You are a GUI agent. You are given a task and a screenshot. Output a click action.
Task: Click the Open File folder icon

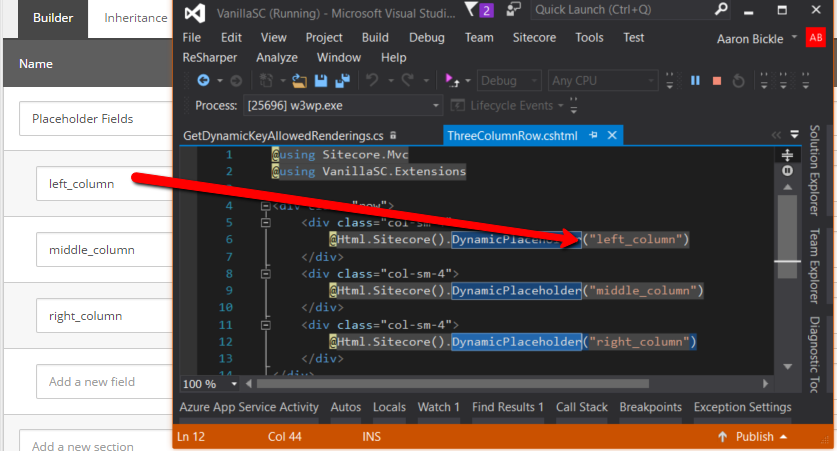point(299,81)
